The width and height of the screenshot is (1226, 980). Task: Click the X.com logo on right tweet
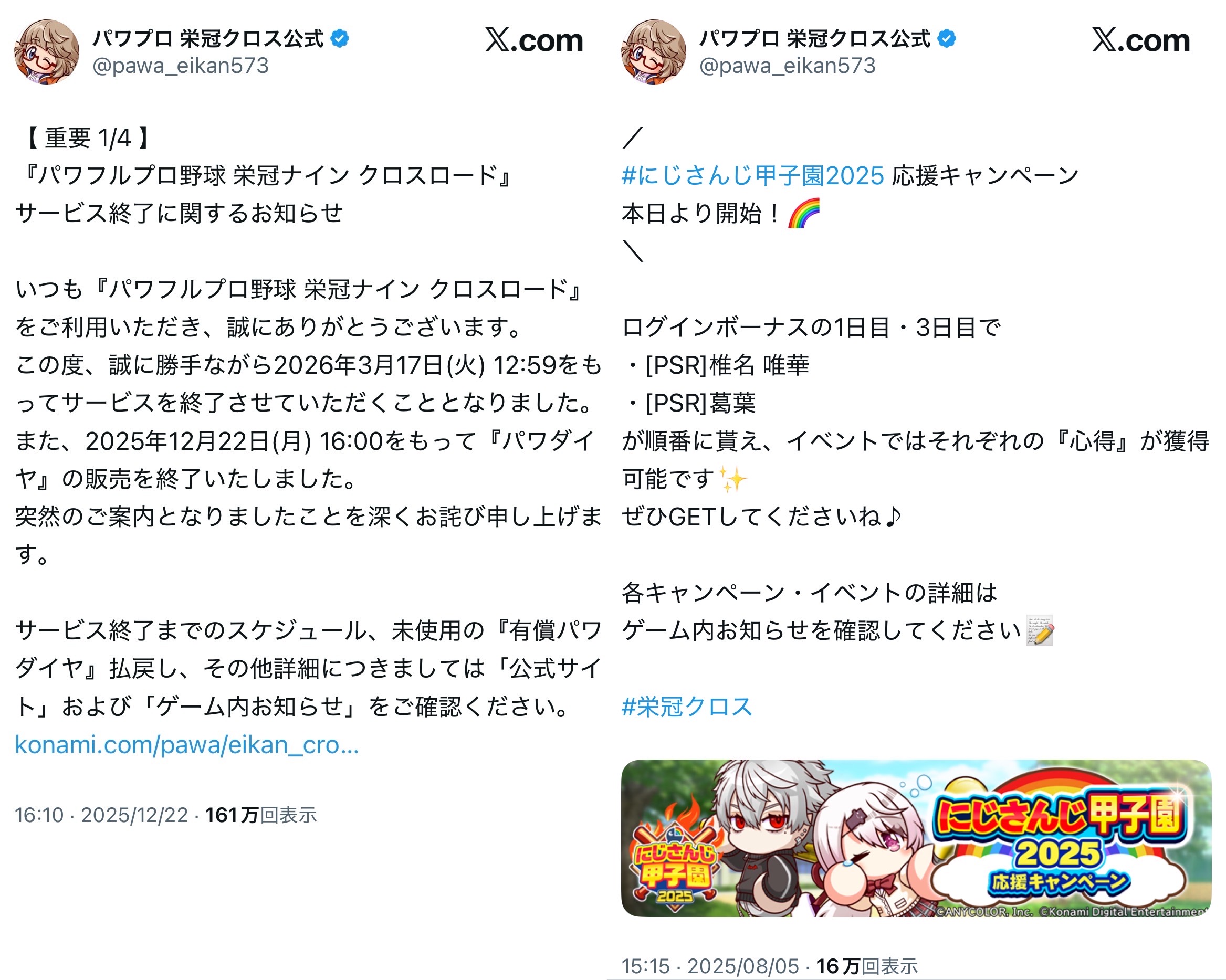click(1141, 40)
